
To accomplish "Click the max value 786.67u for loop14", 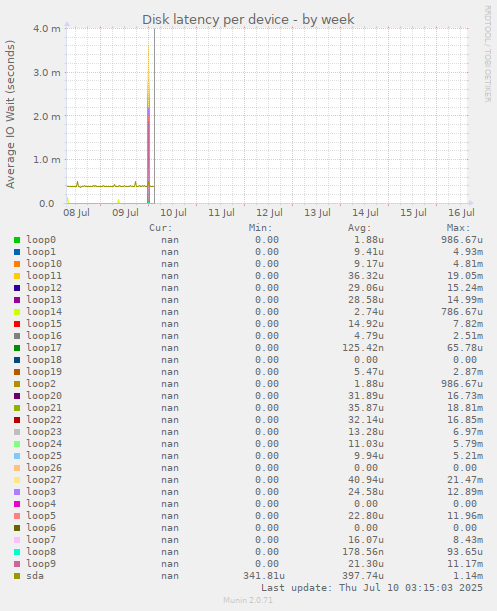I will [462, 312].
